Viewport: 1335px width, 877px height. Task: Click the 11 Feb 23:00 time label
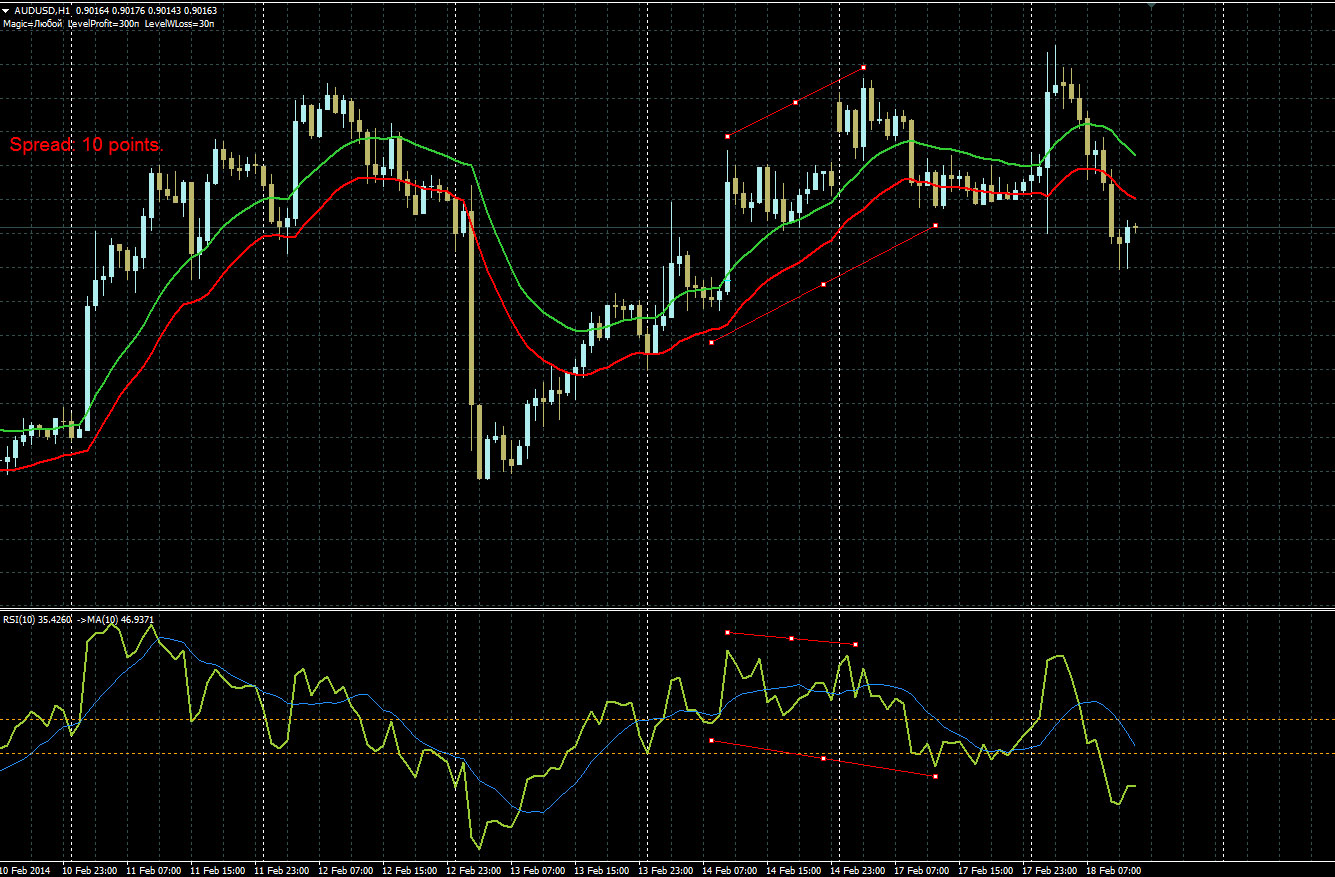tap(281, 870)
